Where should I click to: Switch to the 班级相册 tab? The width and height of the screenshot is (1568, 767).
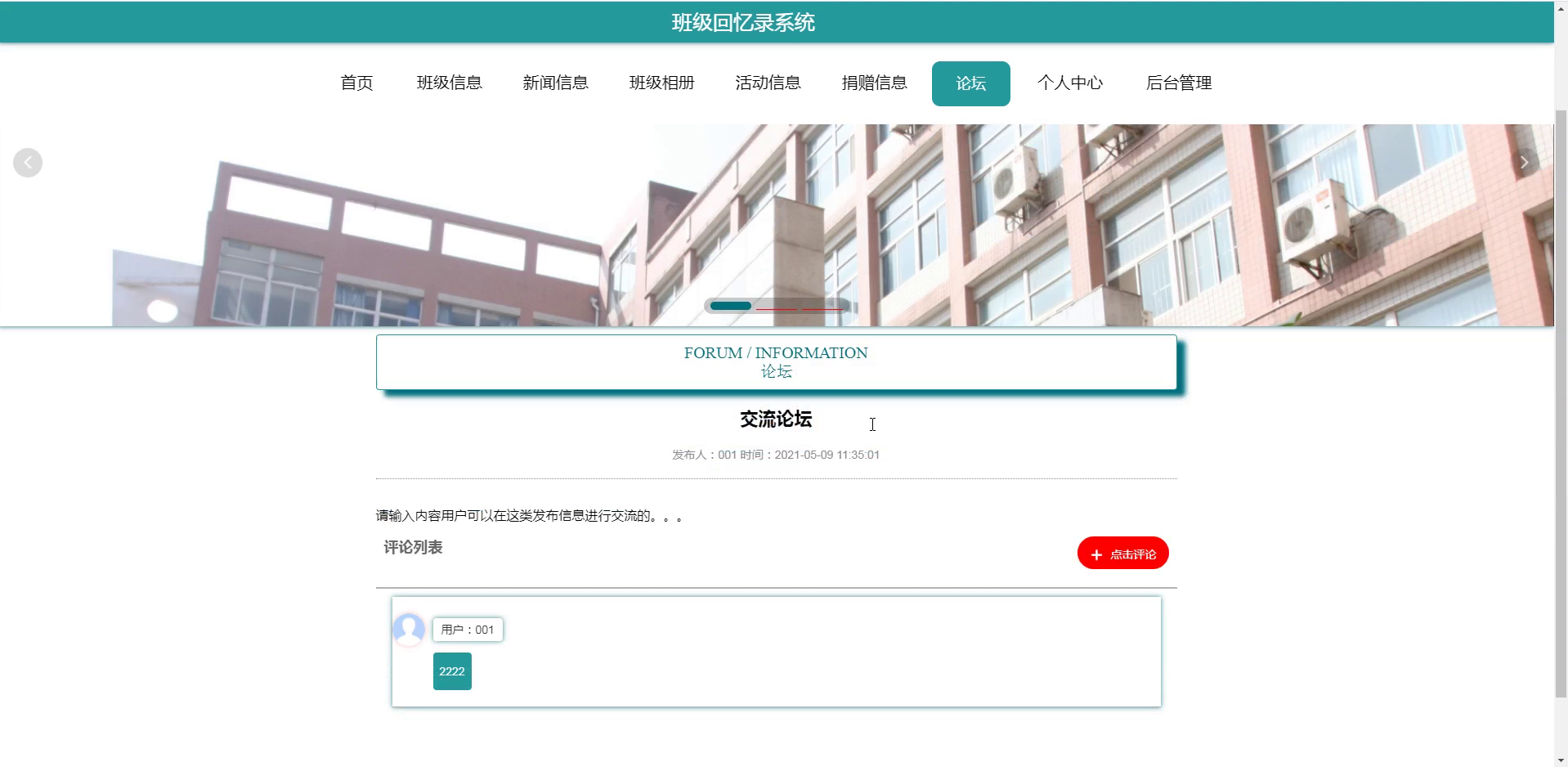[x=662, y=83]
